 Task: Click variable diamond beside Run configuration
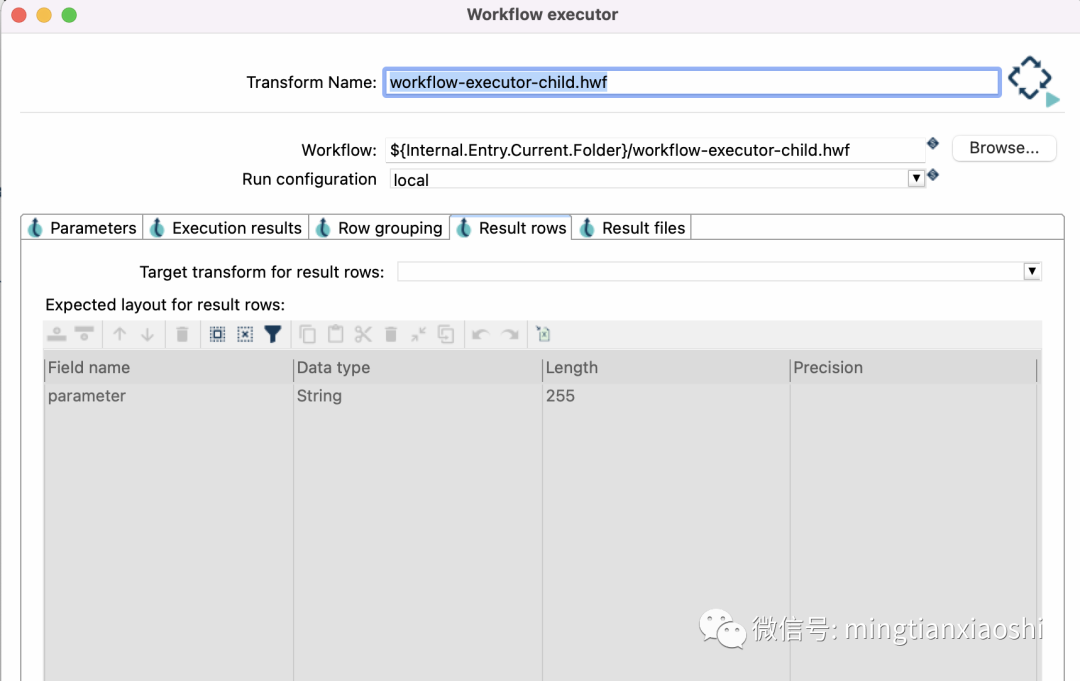933,175
